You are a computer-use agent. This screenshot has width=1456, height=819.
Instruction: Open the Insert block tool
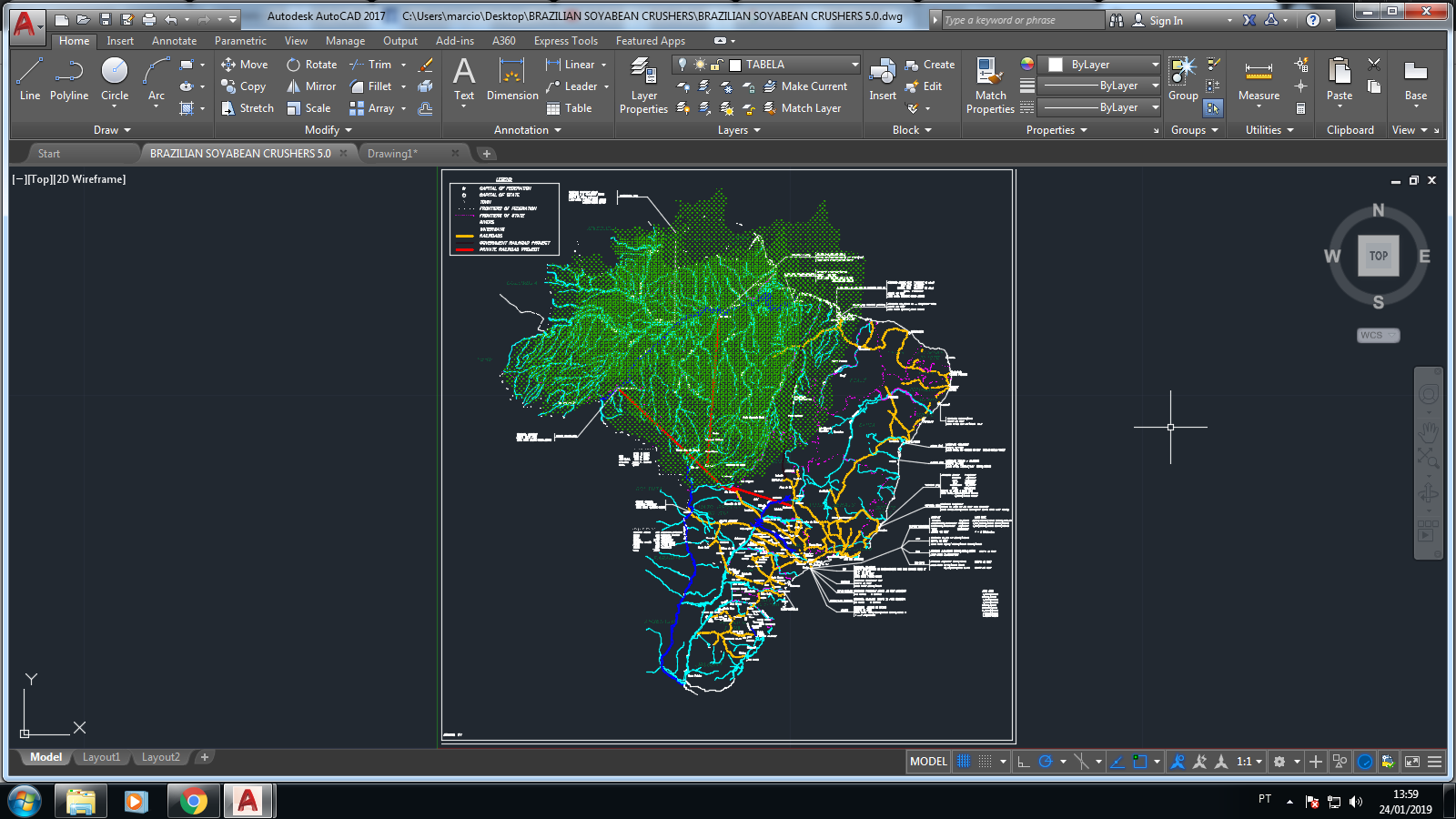pyautogui.click(x=882, y=80)
